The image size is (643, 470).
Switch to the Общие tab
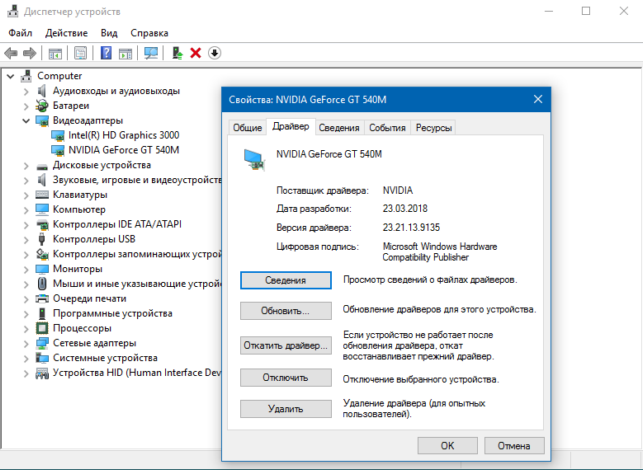pos(247,128)
